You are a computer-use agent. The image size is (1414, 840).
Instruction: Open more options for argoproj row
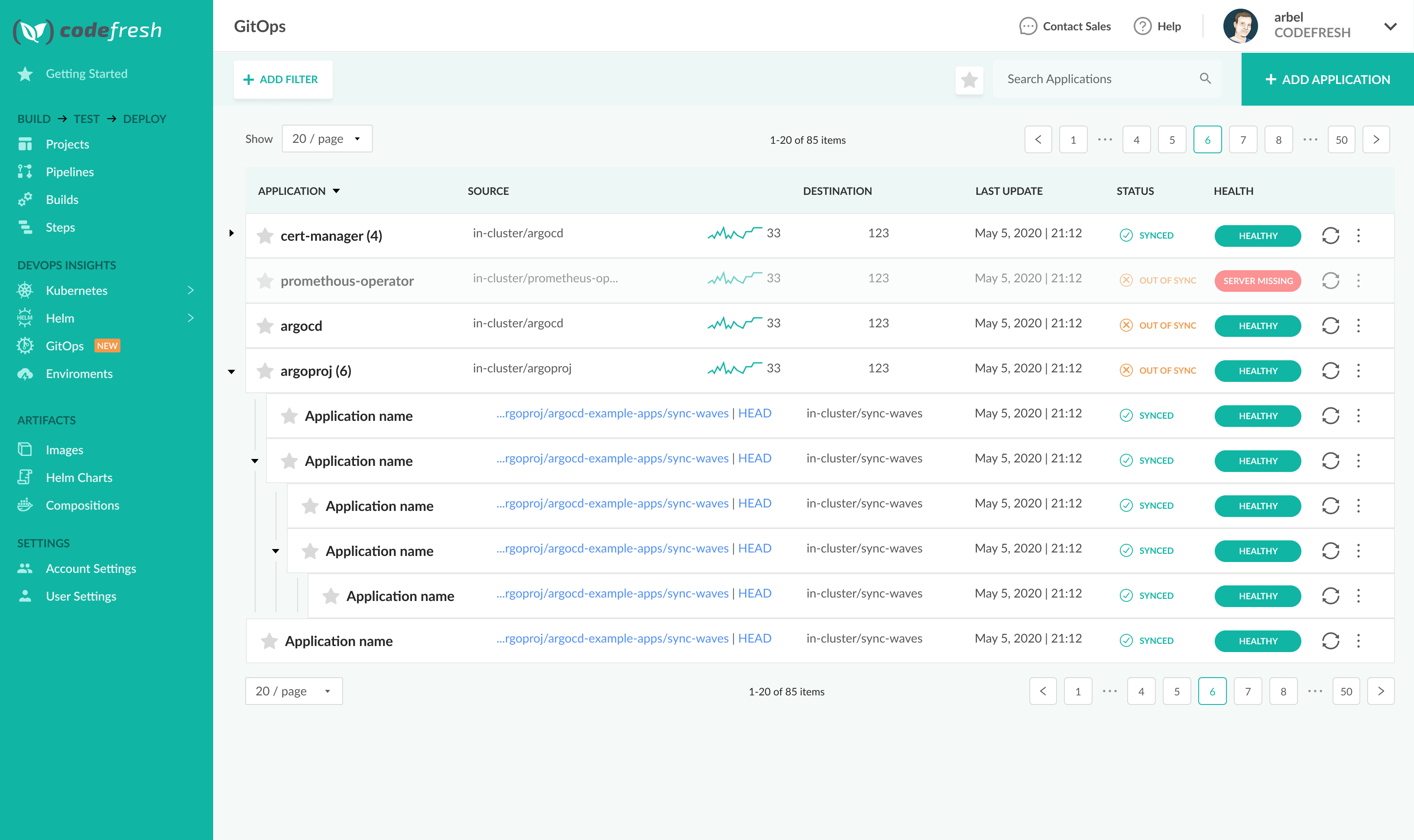1358,371
